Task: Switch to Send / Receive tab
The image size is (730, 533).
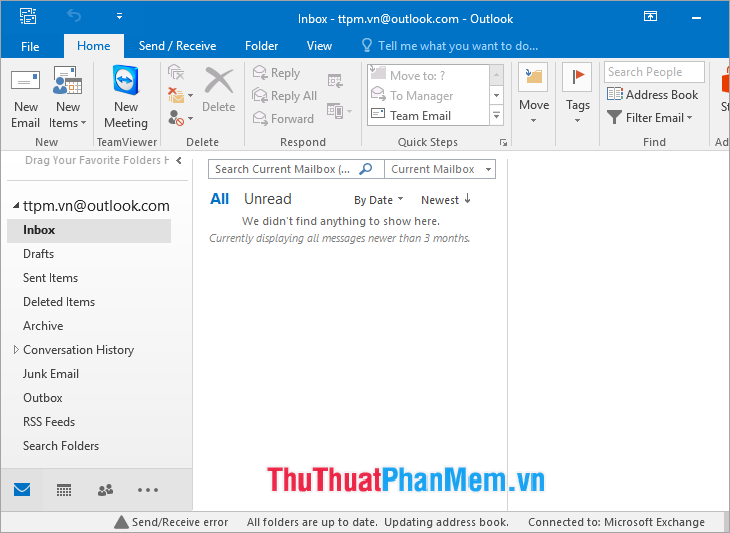Action: tap(177, 46)
